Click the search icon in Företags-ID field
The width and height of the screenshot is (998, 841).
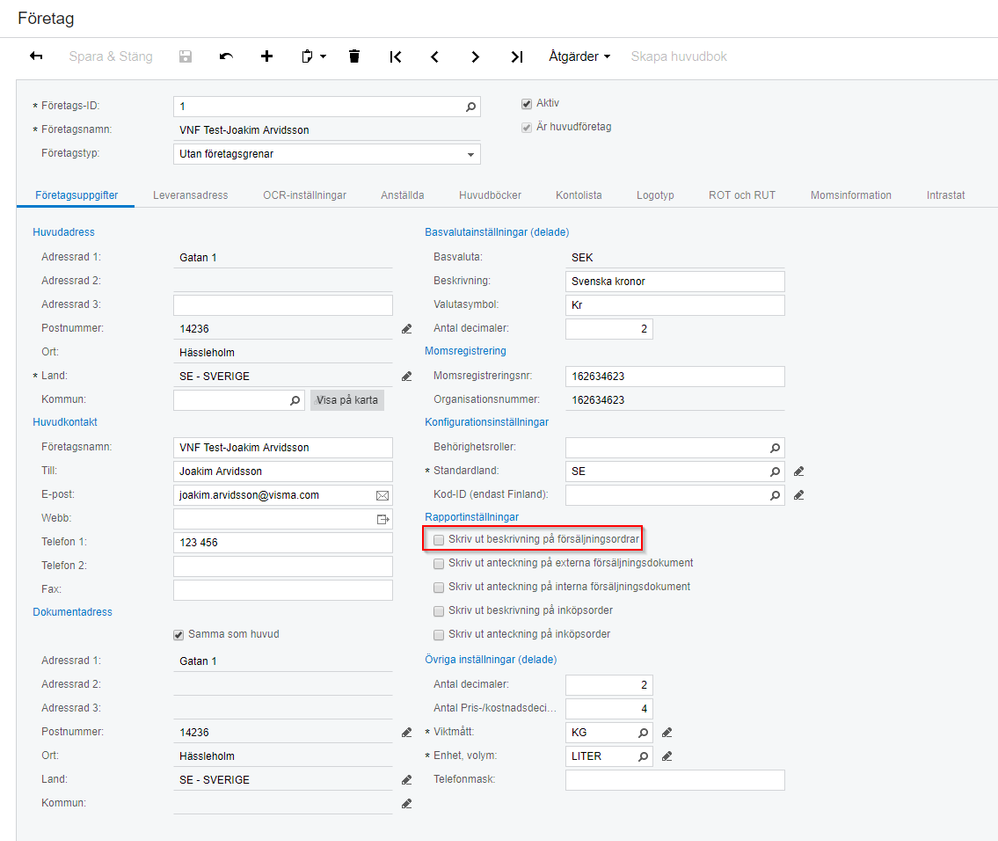[471, 106]
